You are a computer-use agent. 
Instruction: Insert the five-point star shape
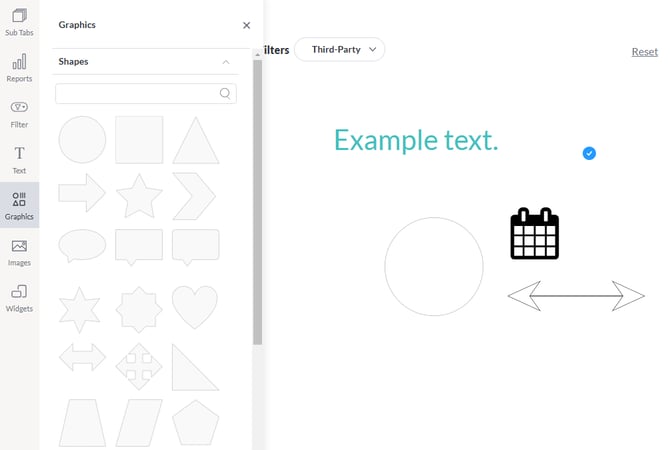pos(139,195)
